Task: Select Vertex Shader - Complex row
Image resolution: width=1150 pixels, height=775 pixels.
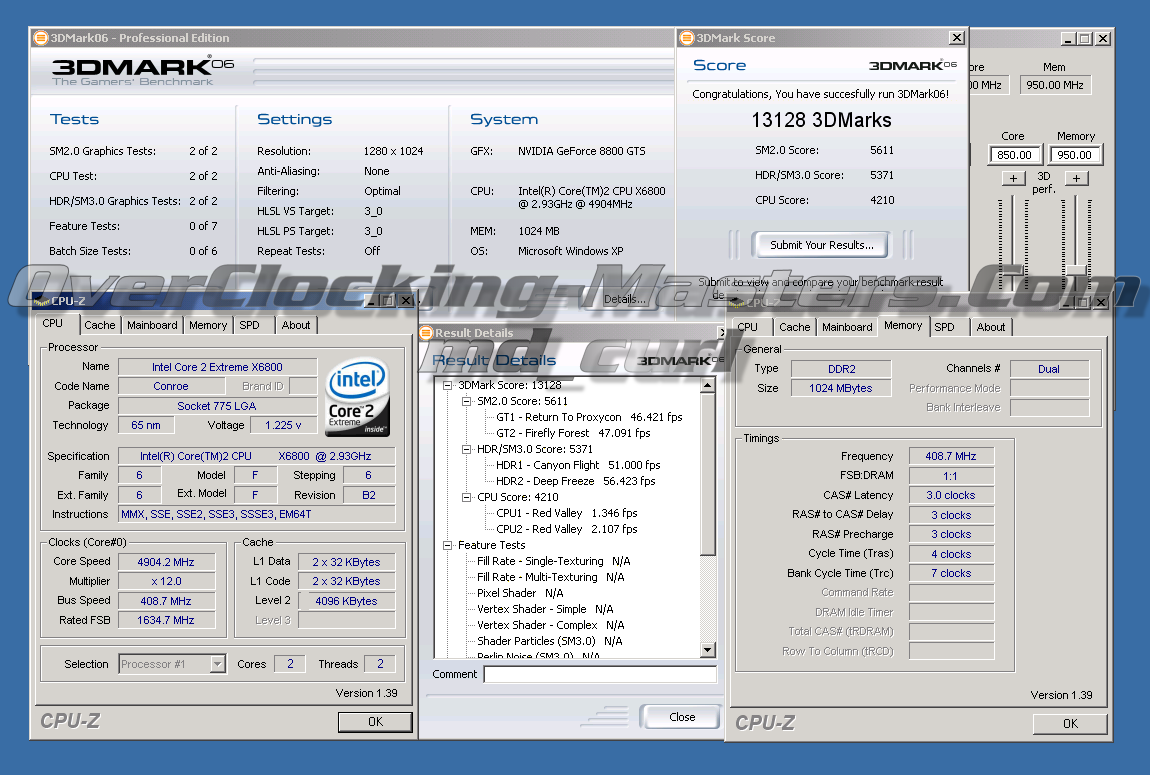Action: pyautogui.click(x=550, y=625)
